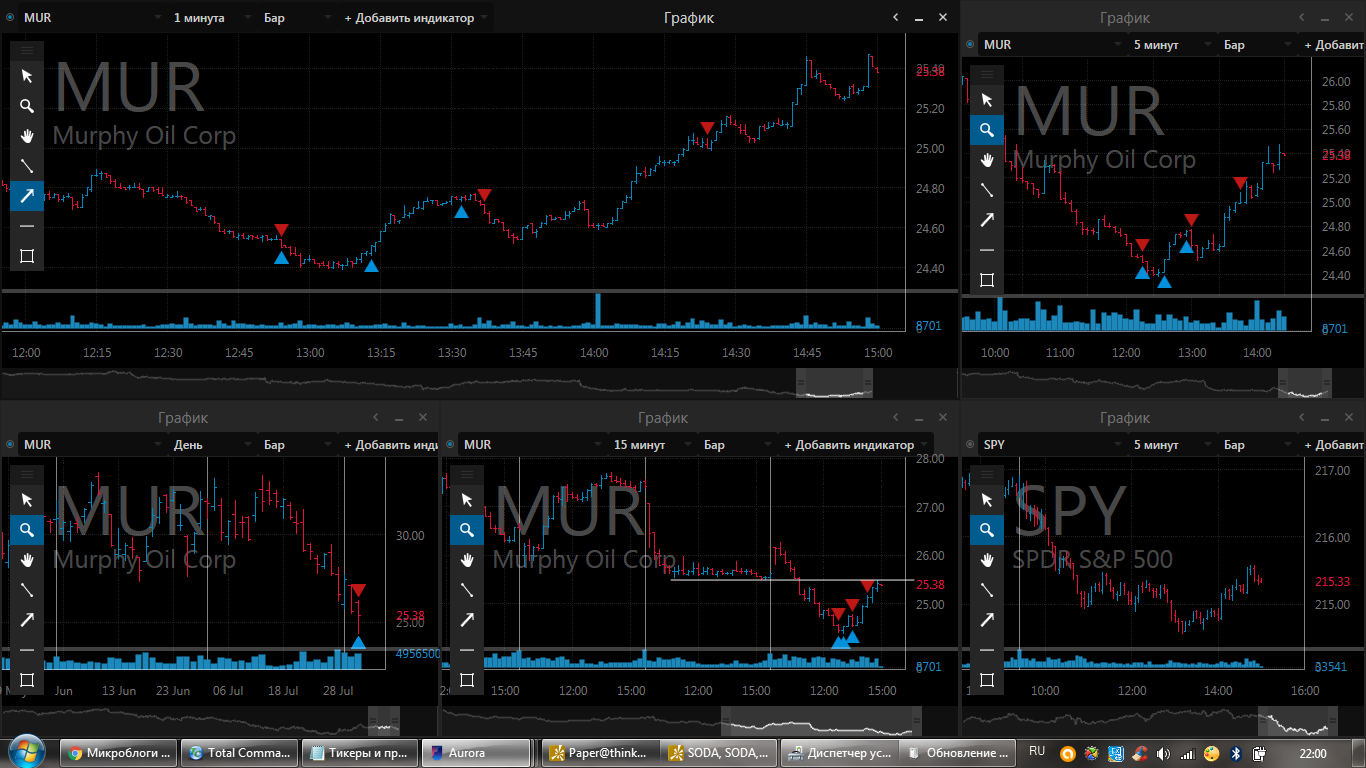Choose the horizontal line tool in the 5-minute MUR chart
The image size is (1366, 768).
(987, 250)
